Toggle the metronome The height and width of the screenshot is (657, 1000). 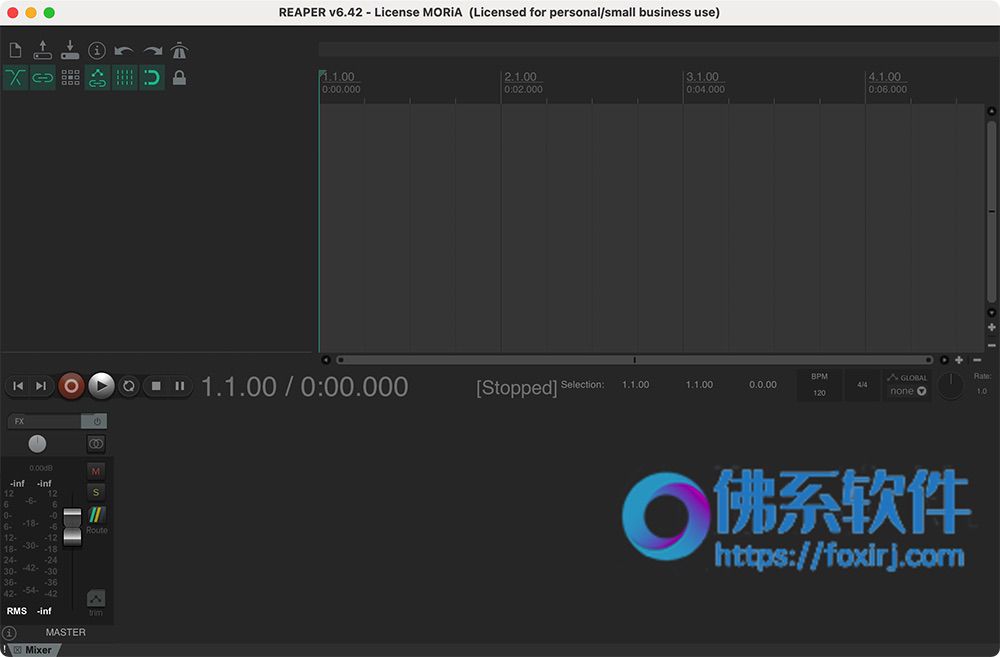[x=179, y=50]
